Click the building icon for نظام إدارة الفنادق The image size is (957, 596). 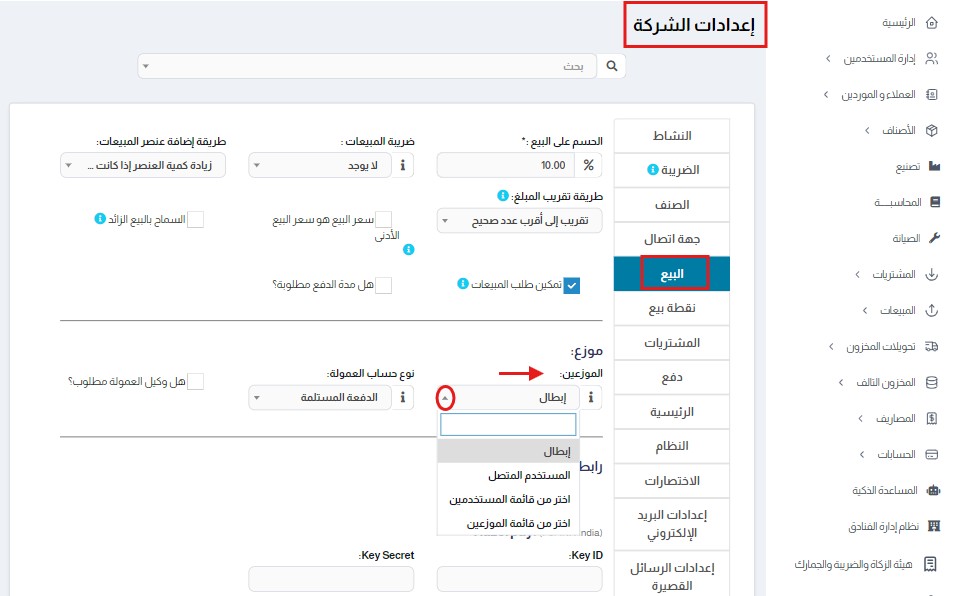click(x=933, y=526)
